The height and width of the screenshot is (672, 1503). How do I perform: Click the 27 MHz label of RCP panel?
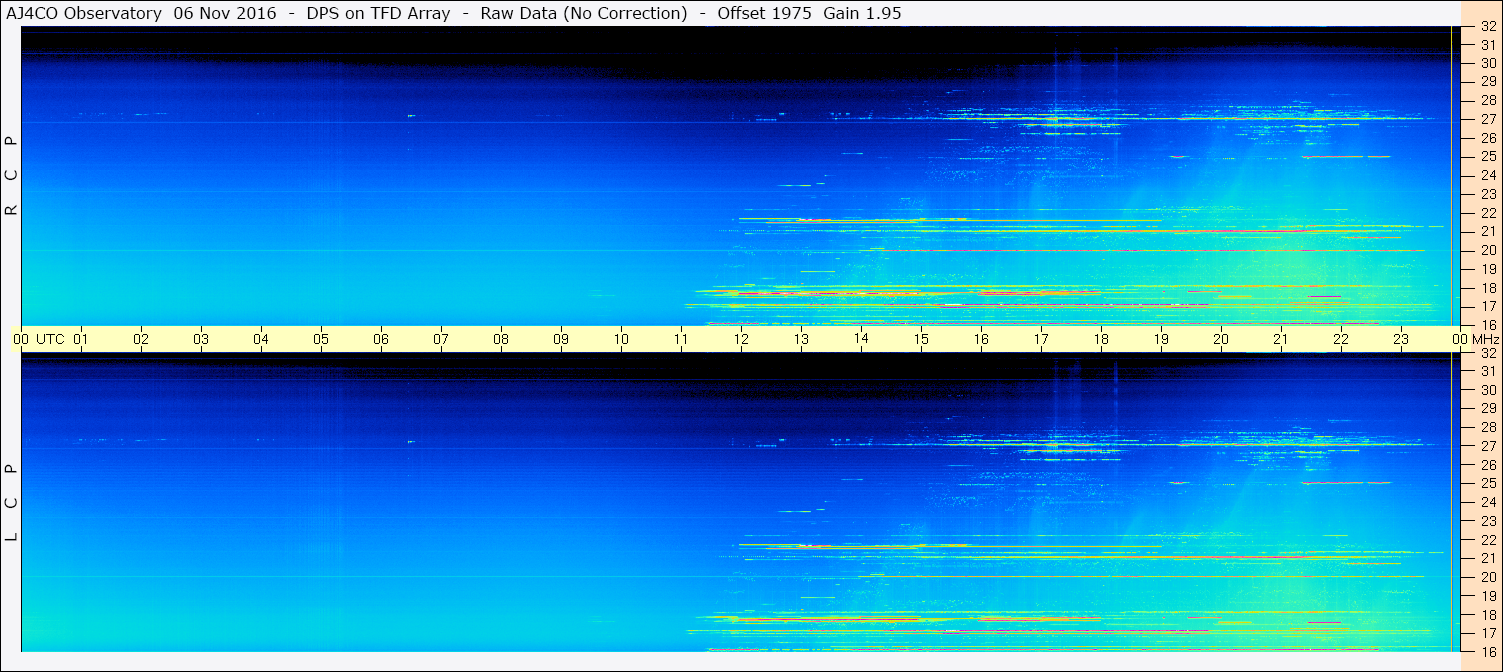coord(1488,119)
